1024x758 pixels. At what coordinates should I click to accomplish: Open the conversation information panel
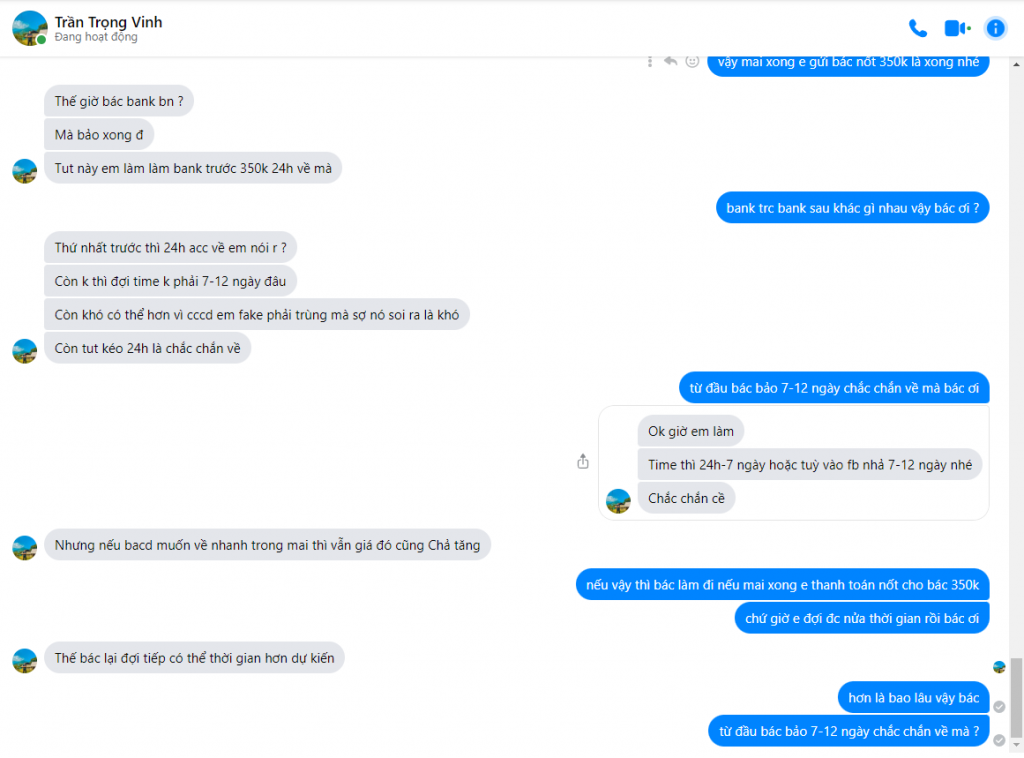(995, 28)
